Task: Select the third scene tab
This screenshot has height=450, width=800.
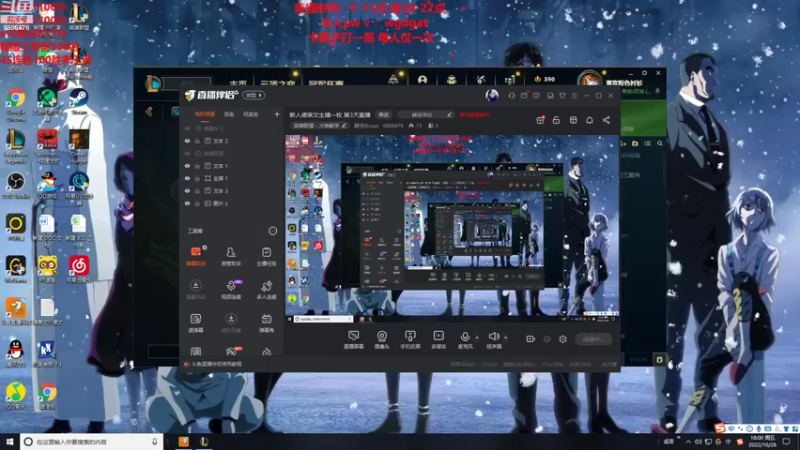Action: pos(250,114)
